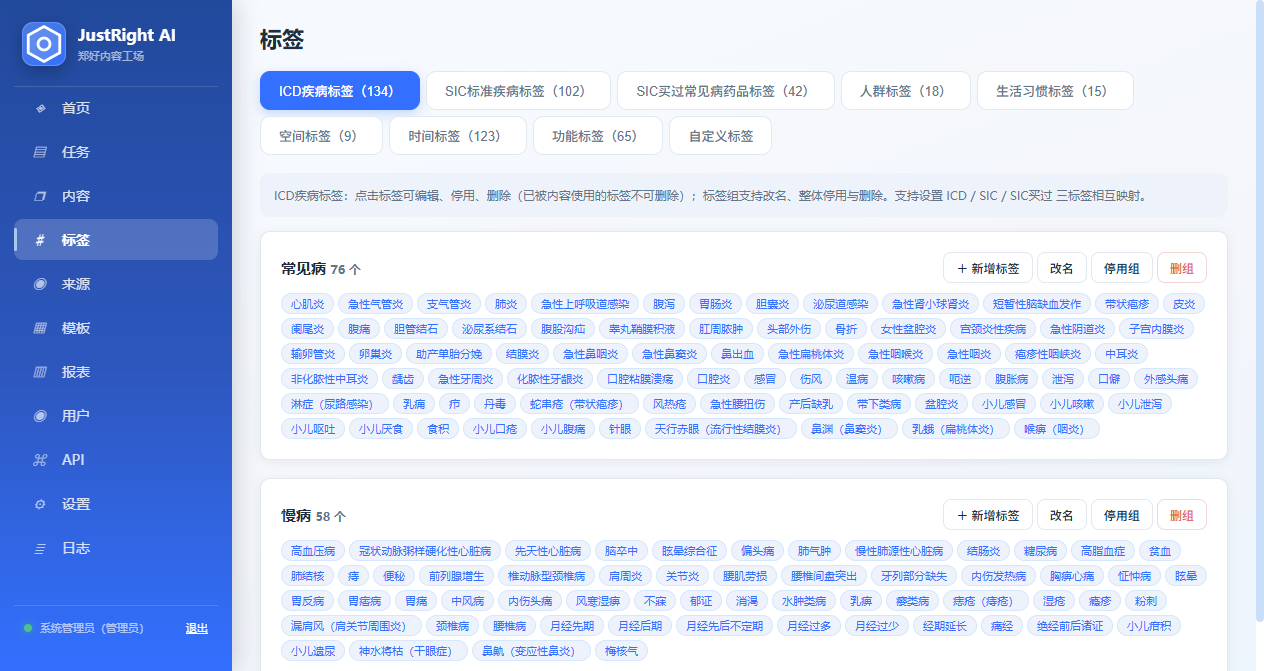Click the 报表 reports icon in sidebar

point(40,372)
